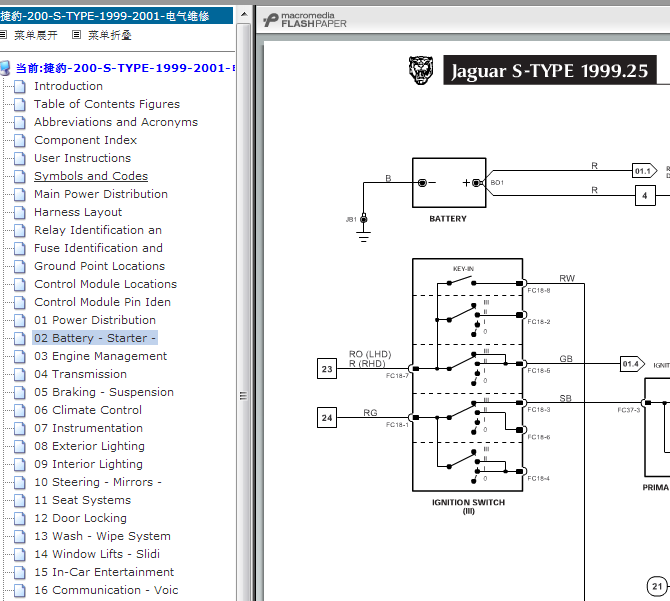Open 11 Seat Systems
This screenshot has height=601, width=670.
pos(82,500)
